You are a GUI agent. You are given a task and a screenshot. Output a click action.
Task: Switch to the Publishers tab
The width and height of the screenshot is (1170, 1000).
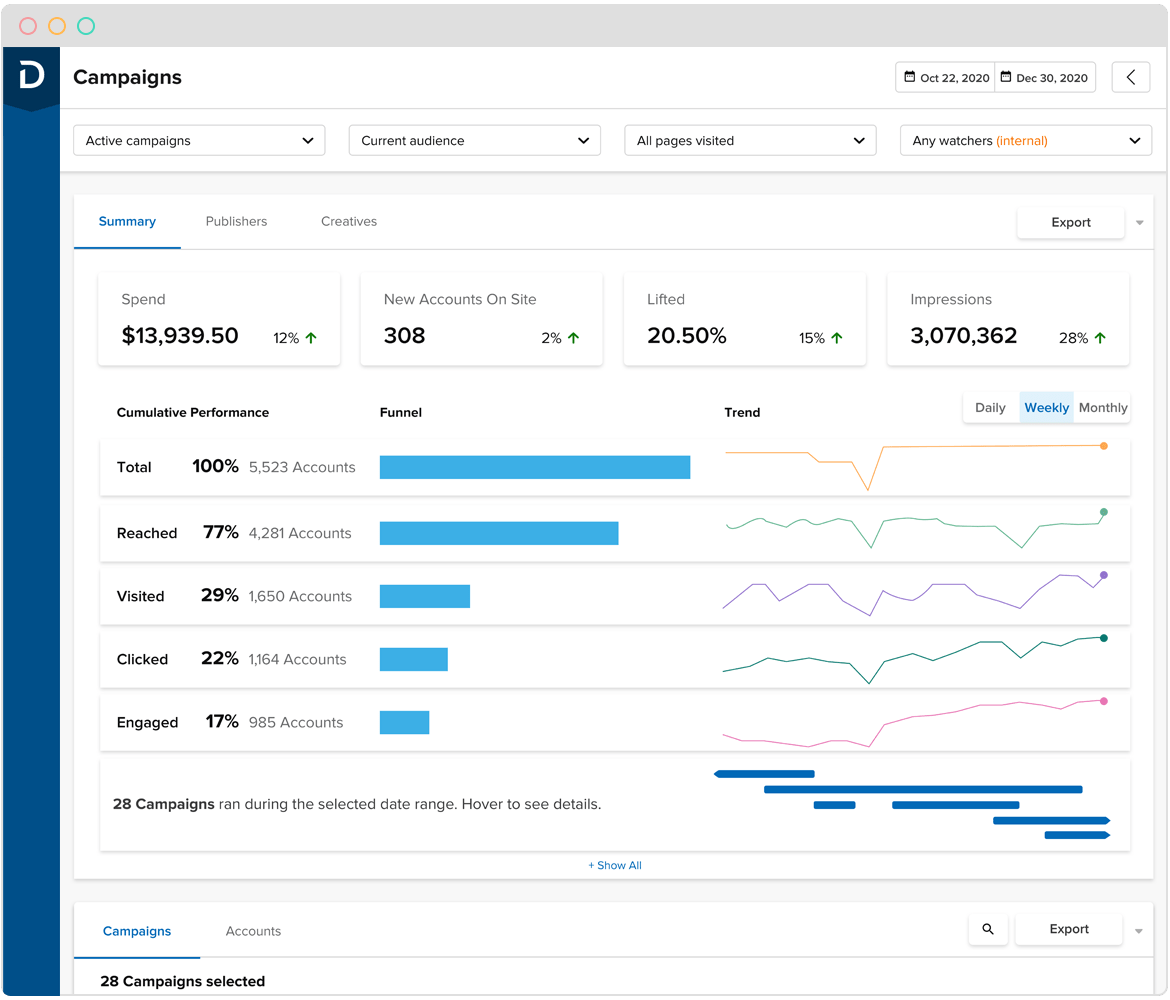(236, 221)
